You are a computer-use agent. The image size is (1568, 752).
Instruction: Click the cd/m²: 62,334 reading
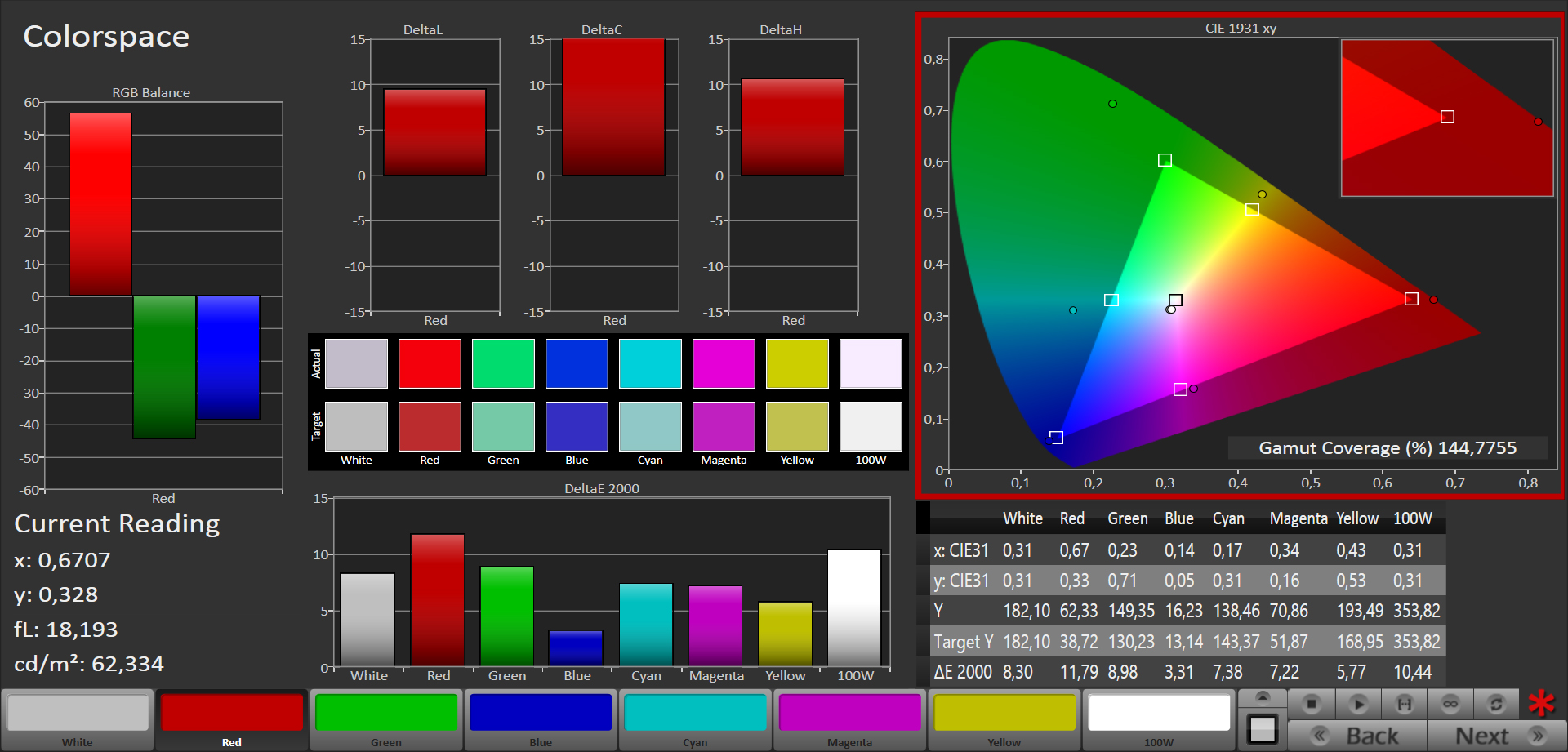89,664
